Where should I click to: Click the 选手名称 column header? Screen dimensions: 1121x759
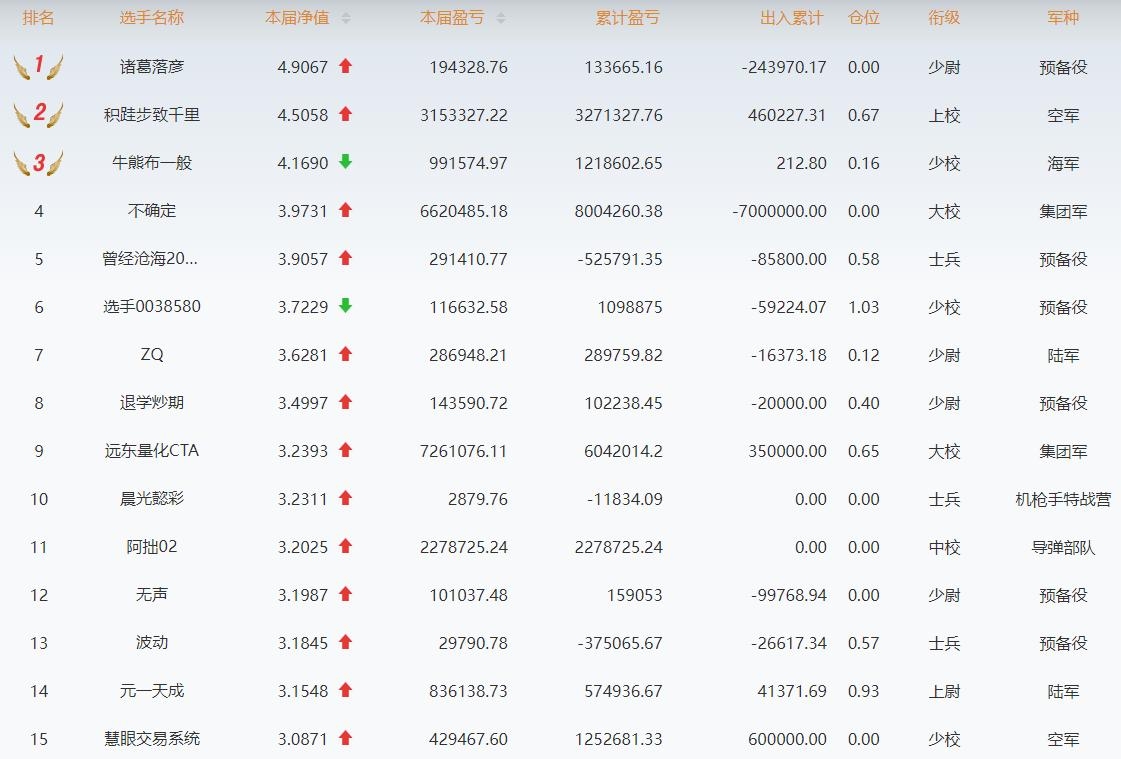152,18
